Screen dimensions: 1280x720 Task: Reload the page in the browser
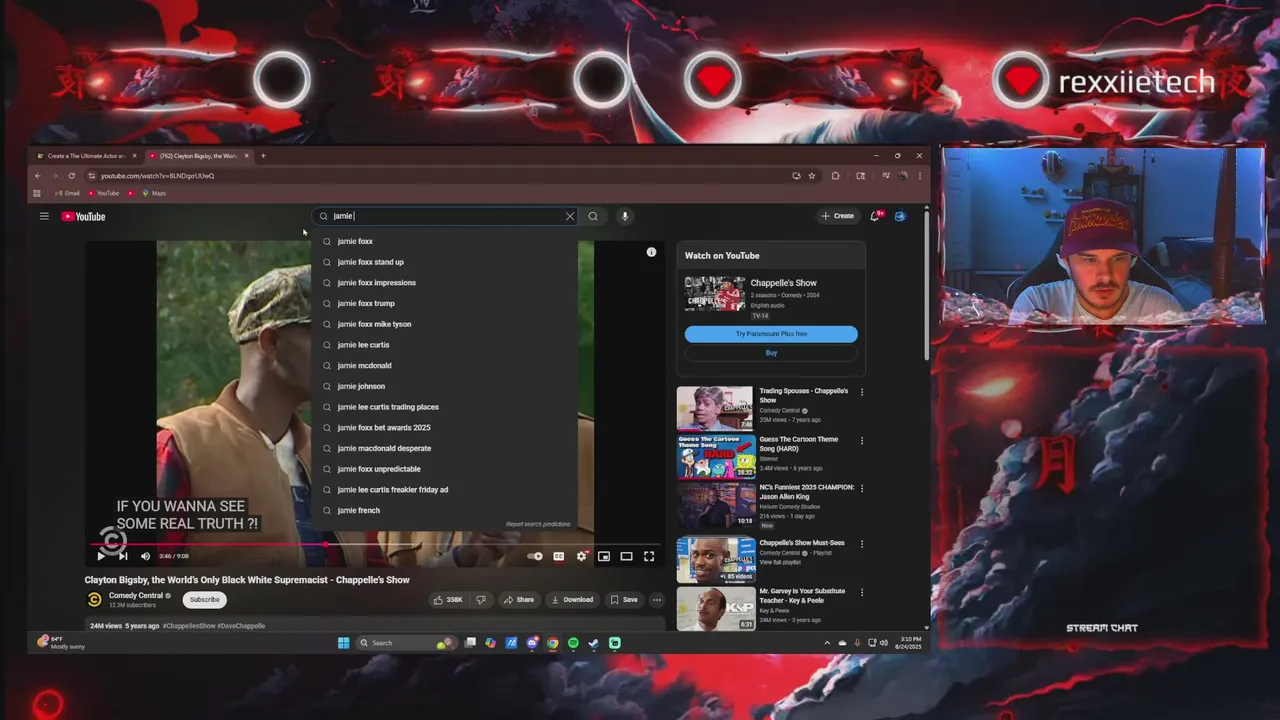(71, 176)
